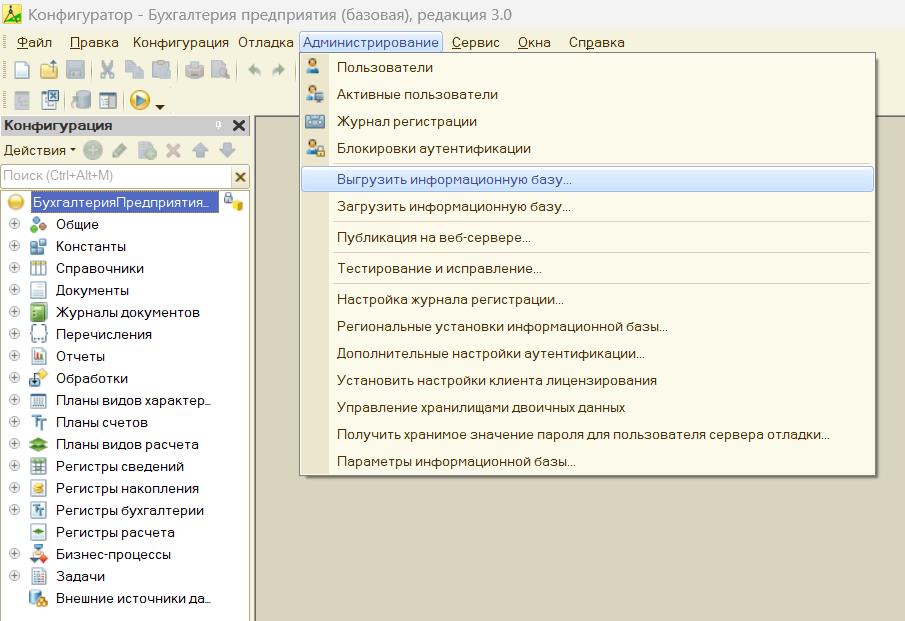Expand the Отчеты tree node
The image size is (905, 621).
(15, 356)
